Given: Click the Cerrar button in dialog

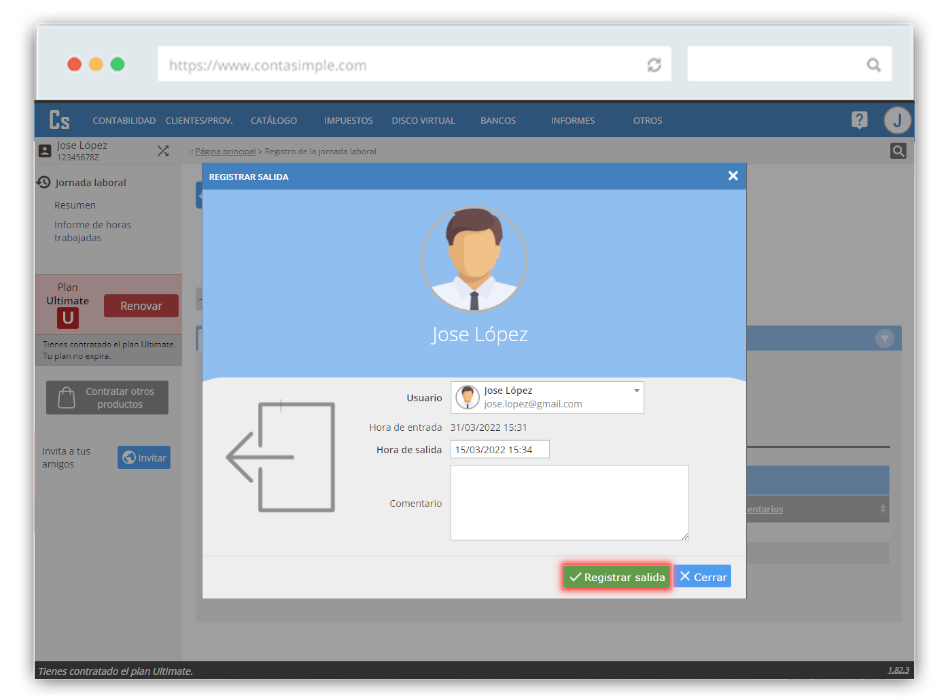Looking at the screenshot, I should click(x=703, y=577).
